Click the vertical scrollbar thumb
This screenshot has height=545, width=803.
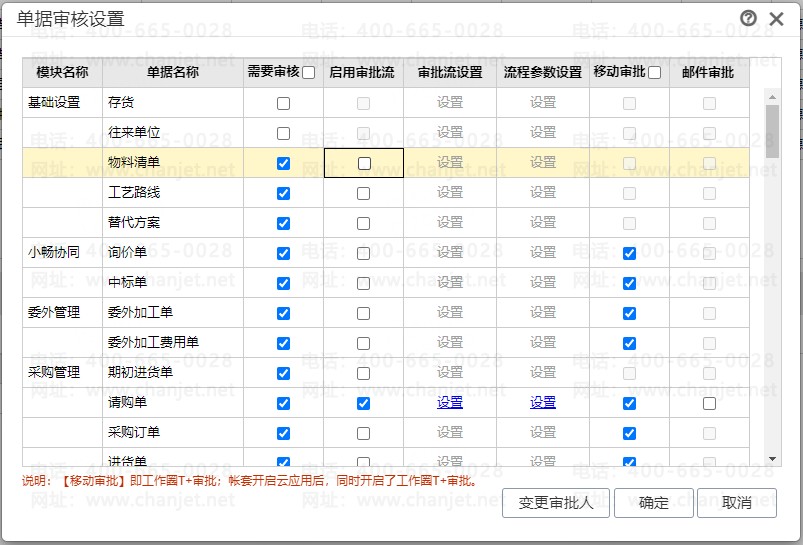click(x=772, y=131)
